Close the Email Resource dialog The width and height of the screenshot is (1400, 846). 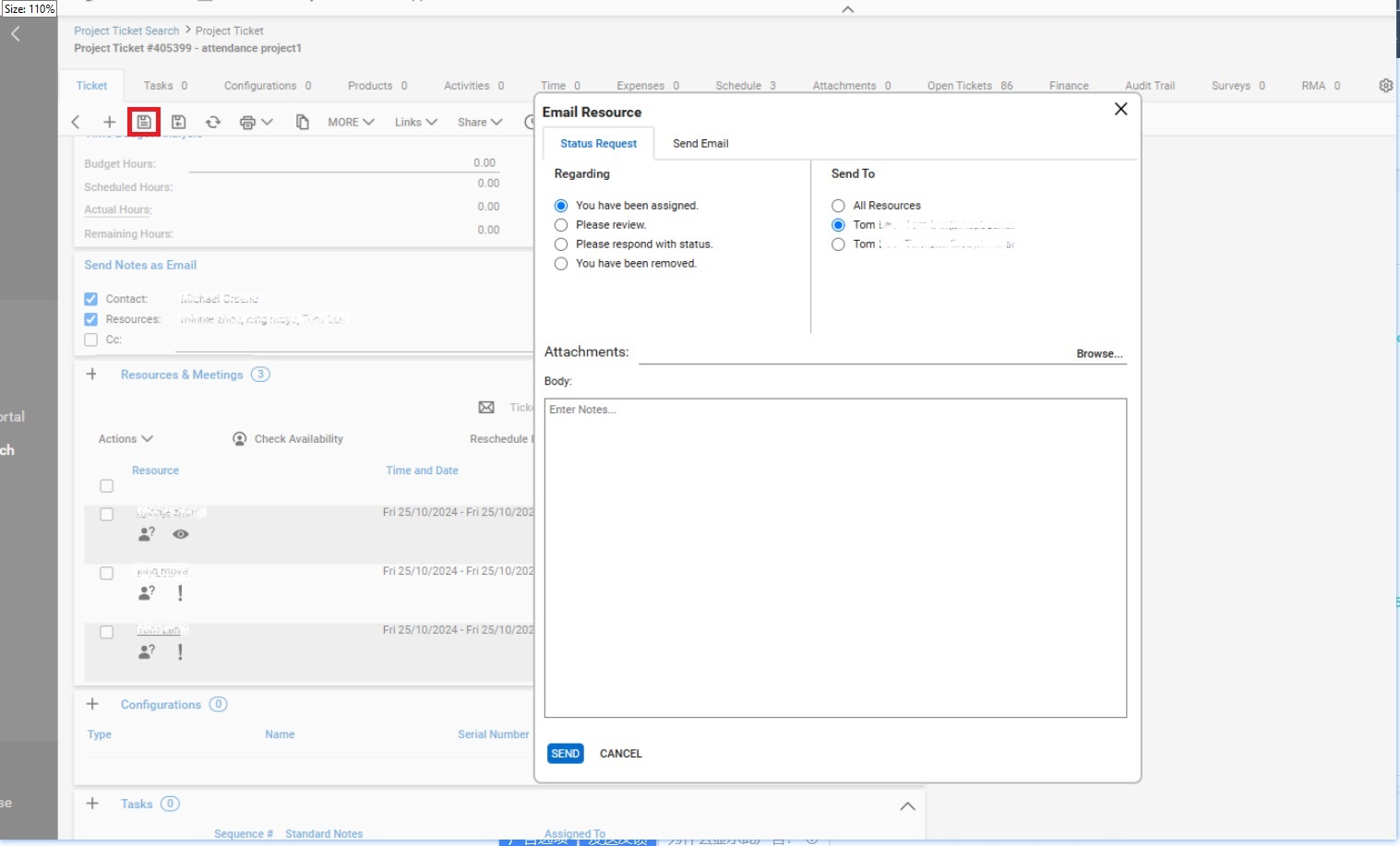1120,110
